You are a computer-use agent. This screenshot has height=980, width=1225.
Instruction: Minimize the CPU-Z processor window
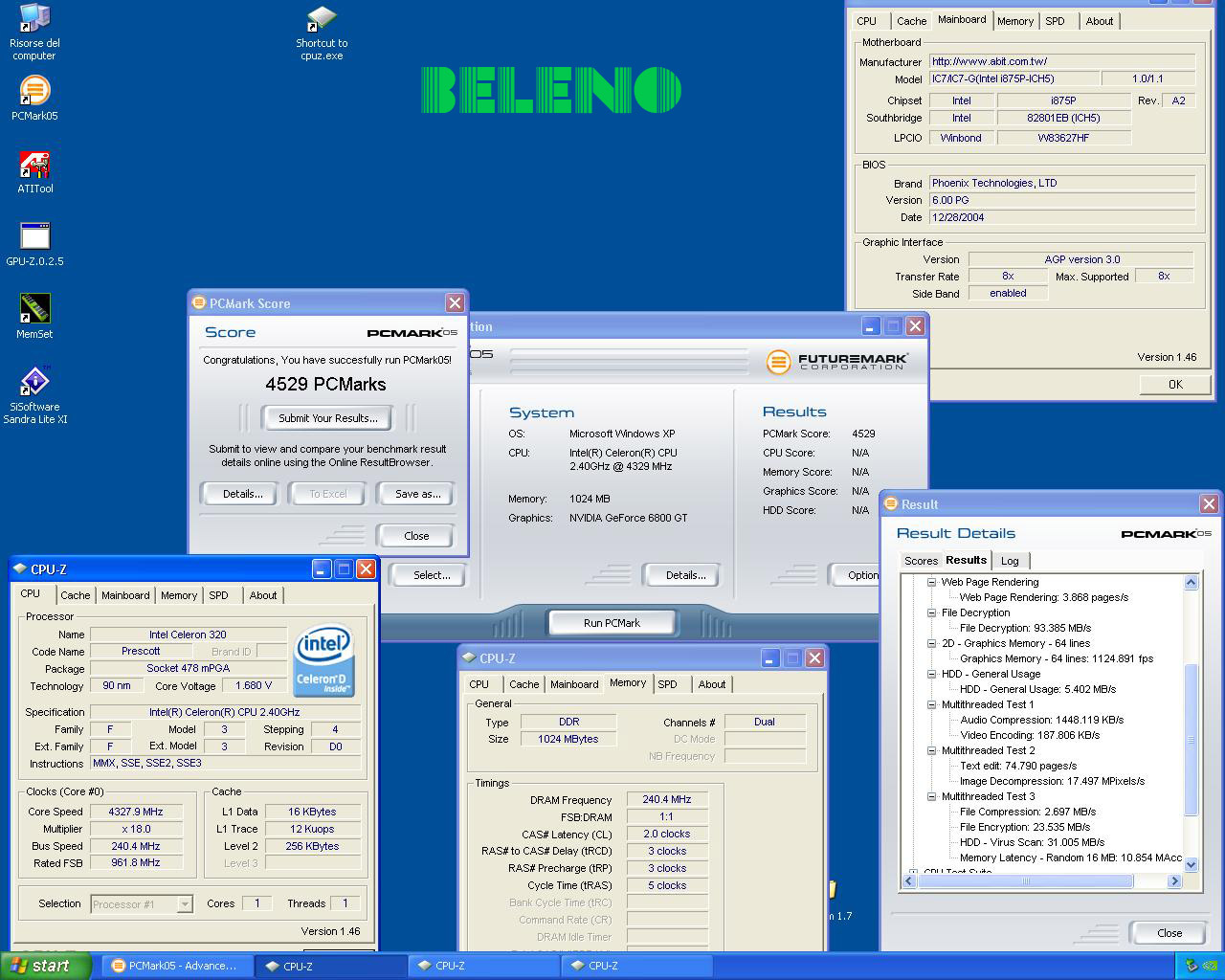322,568
